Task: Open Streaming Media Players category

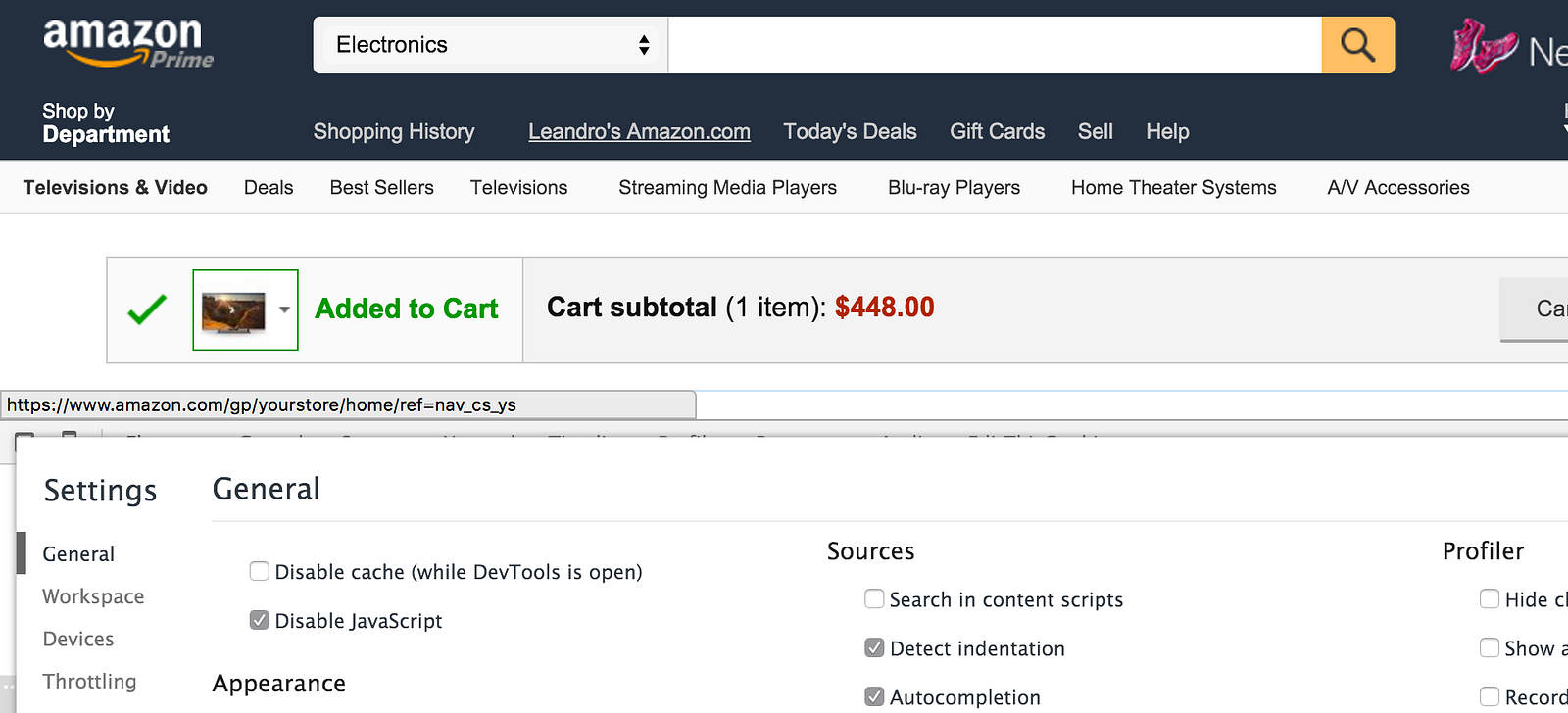Action: coord(727,187)
